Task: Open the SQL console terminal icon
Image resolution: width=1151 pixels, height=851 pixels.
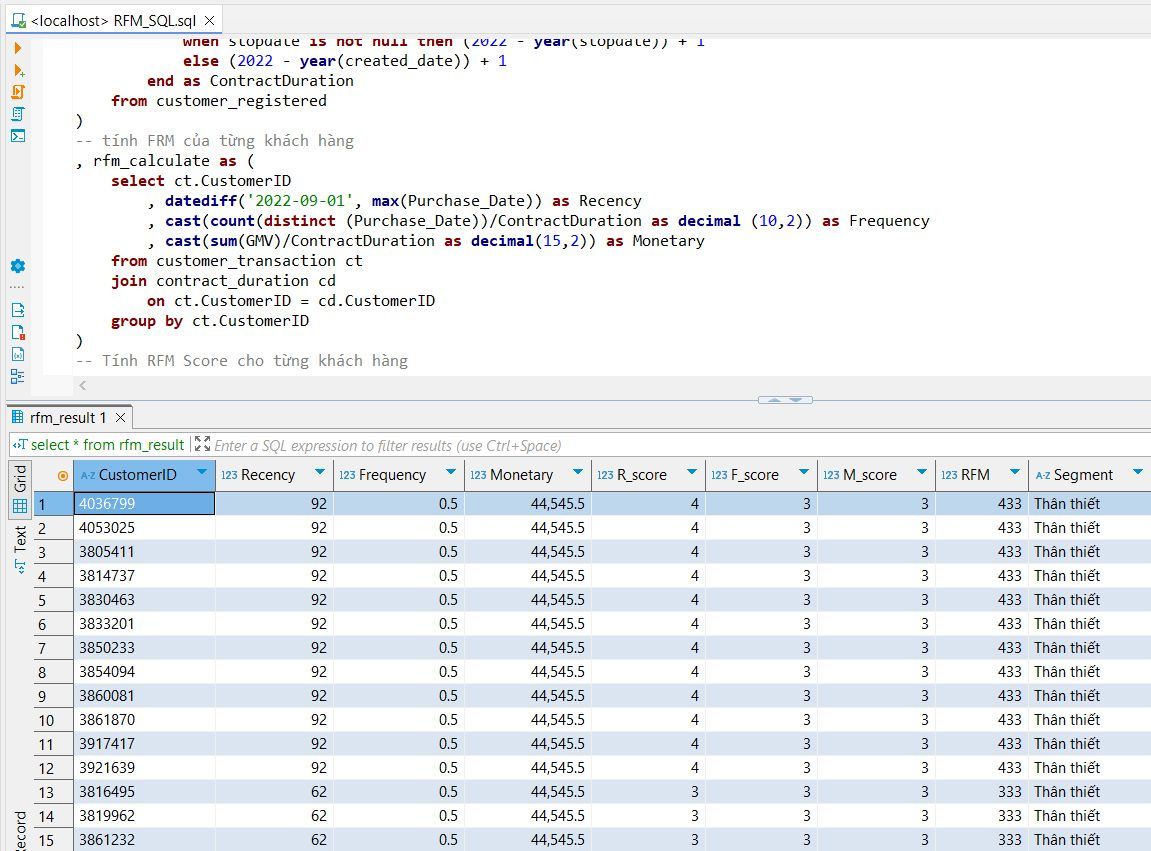Action: [x=18, y=136]
